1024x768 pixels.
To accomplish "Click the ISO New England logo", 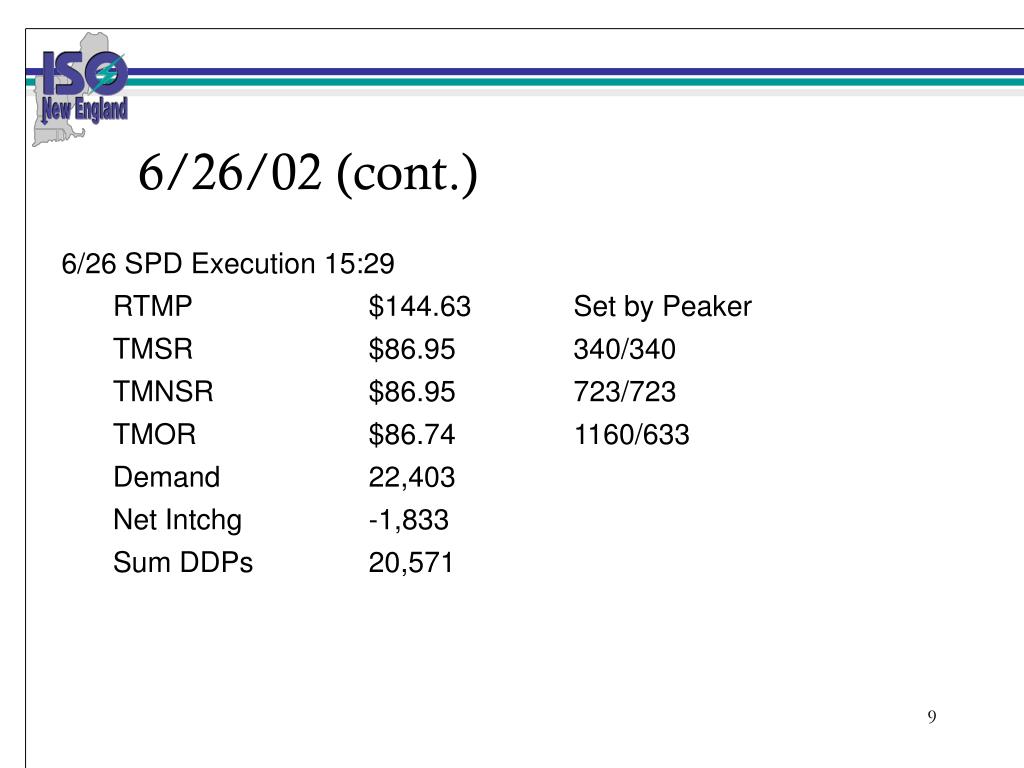I will coord(80,89).
